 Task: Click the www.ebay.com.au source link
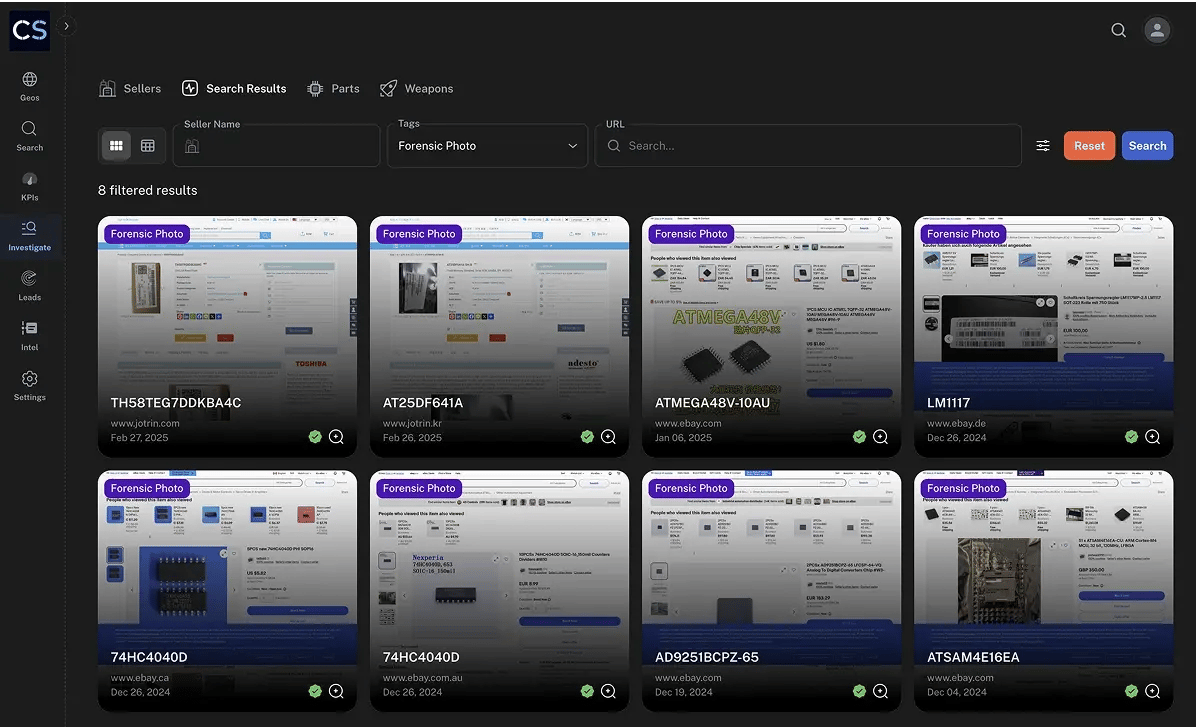pos(423,677)
